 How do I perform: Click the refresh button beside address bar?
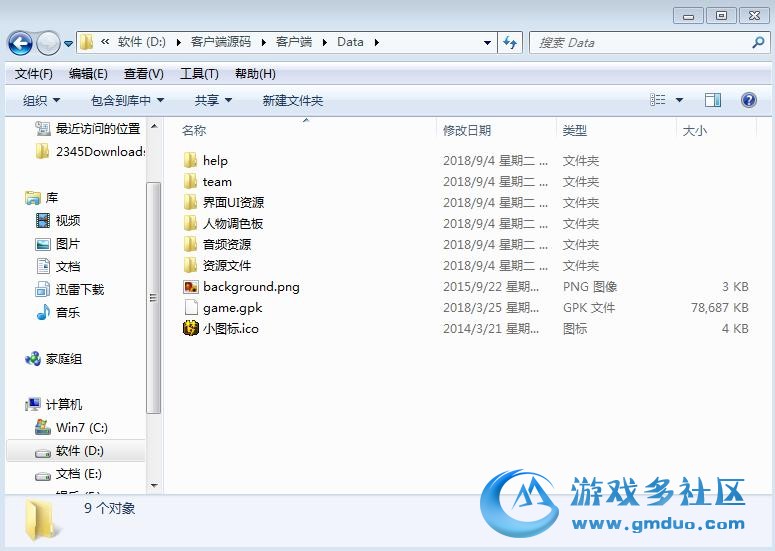click(x=510, y=42)
